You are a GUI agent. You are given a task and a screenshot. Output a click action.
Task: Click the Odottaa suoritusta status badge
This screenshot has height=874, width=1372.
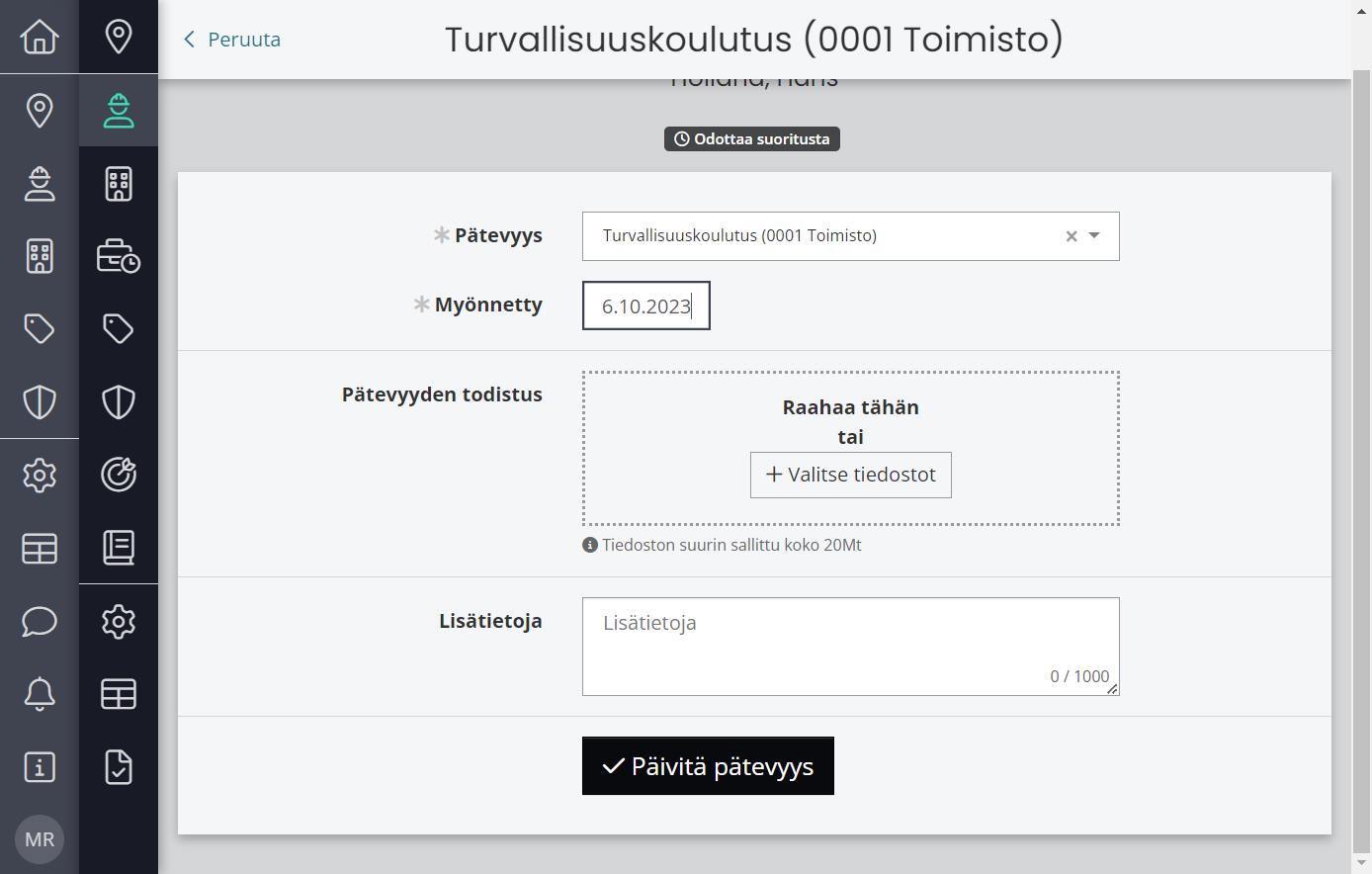752,138
